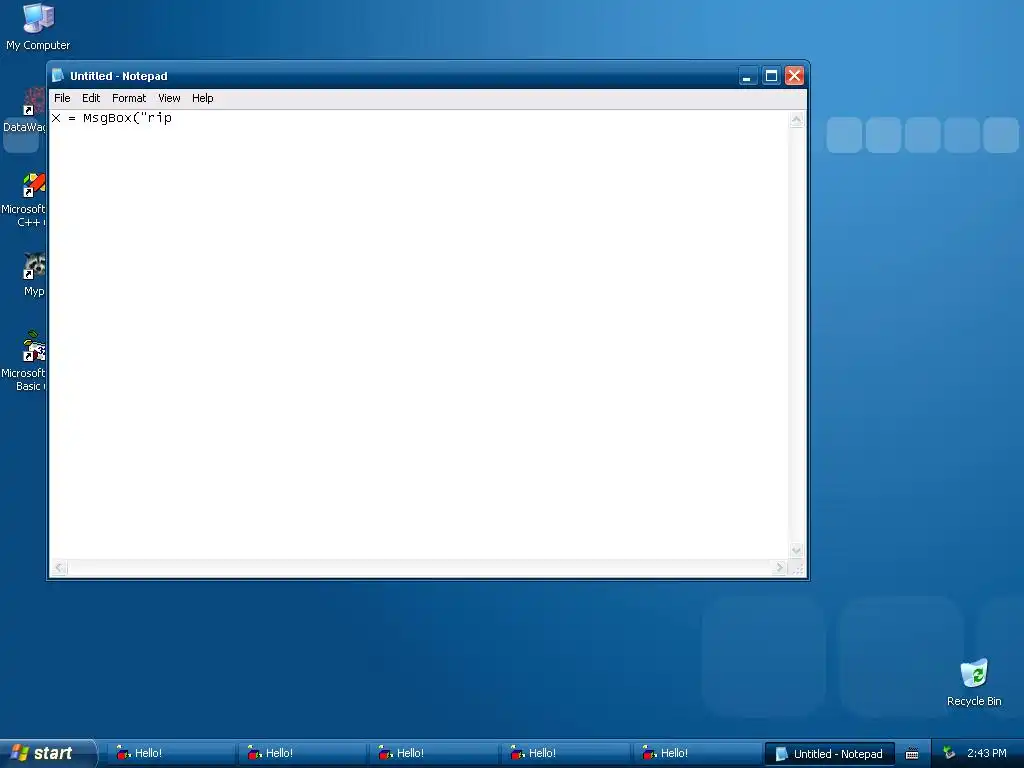The width and height of the screenshot is (1024, 768).
Task: Click vertical scrollbar down arrow in Notepad
Action: click(x=796, y=551)
